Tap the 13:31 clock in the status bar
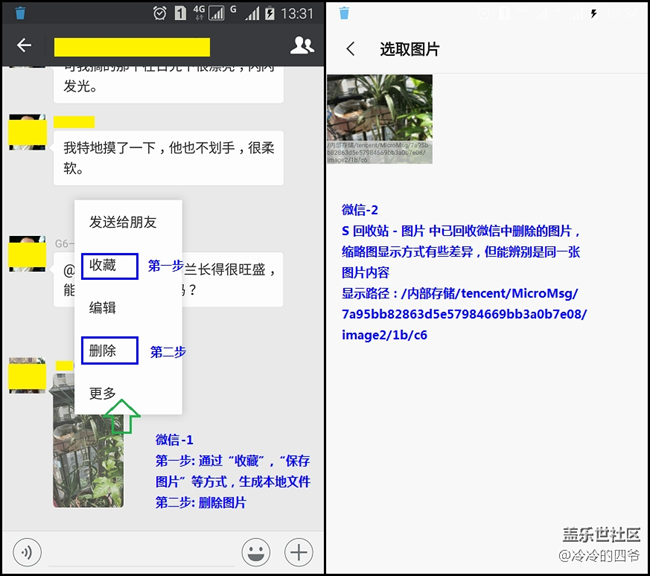Screen dimensions: 650x576 pos(297,14)
